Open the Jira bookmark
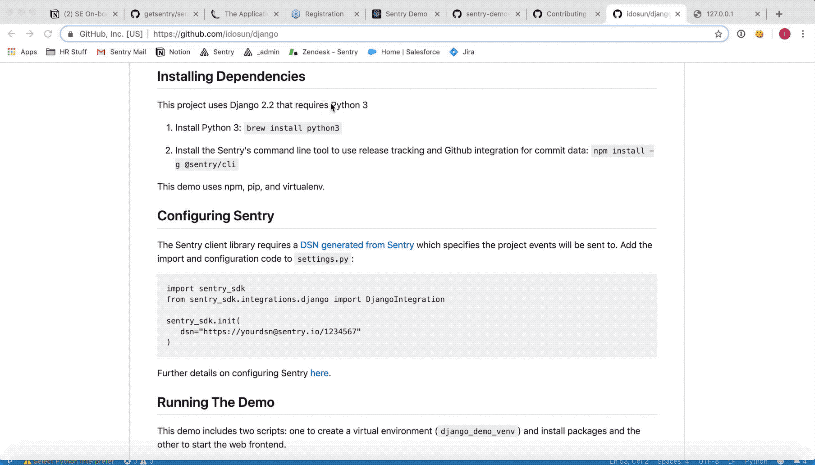This screenshot has height=465, width=815. (462, 52)
